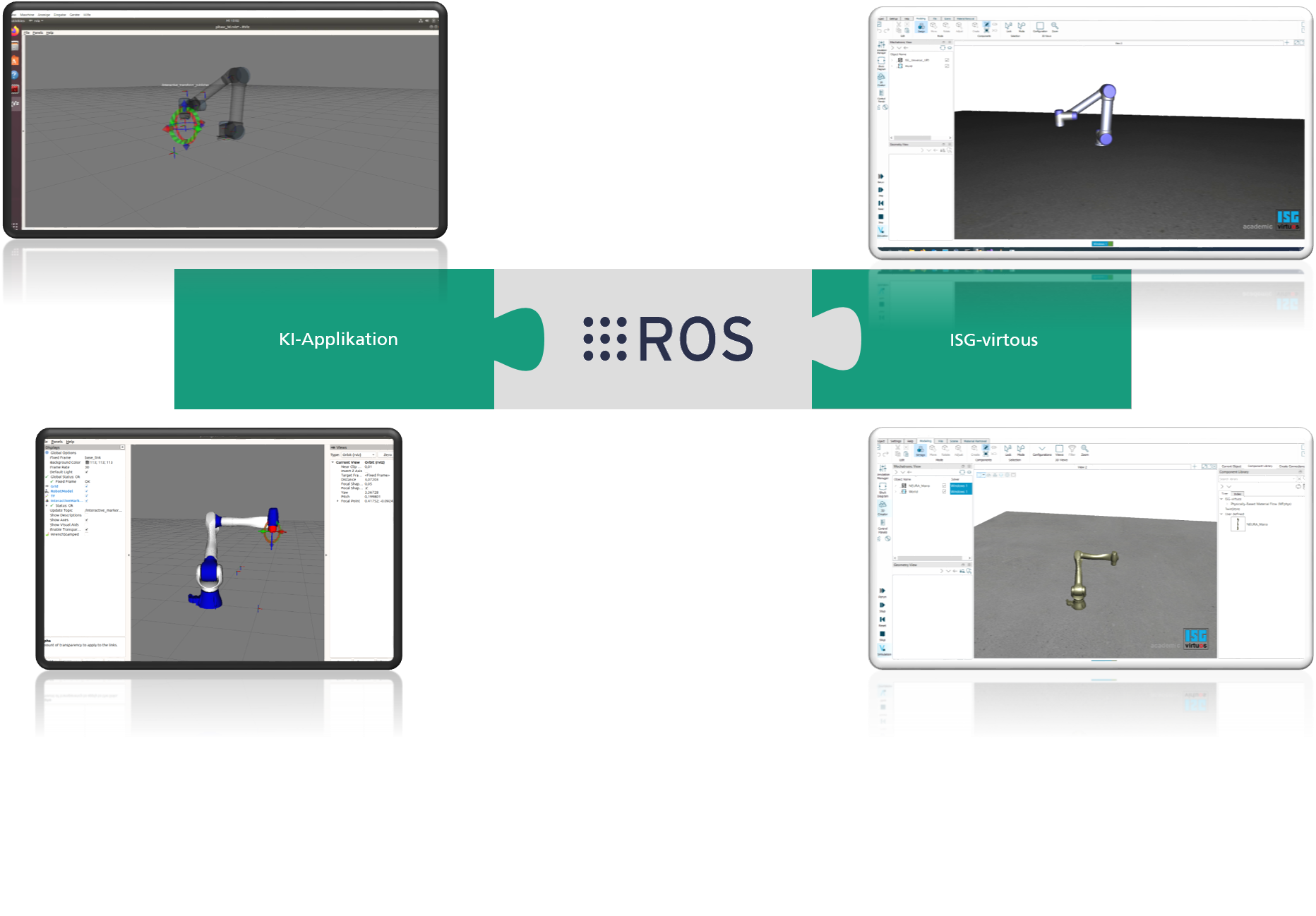The image size is (1316, 916).
Task: Expand Focal Point row in RViz Views panel
Action: pos(337,501)
